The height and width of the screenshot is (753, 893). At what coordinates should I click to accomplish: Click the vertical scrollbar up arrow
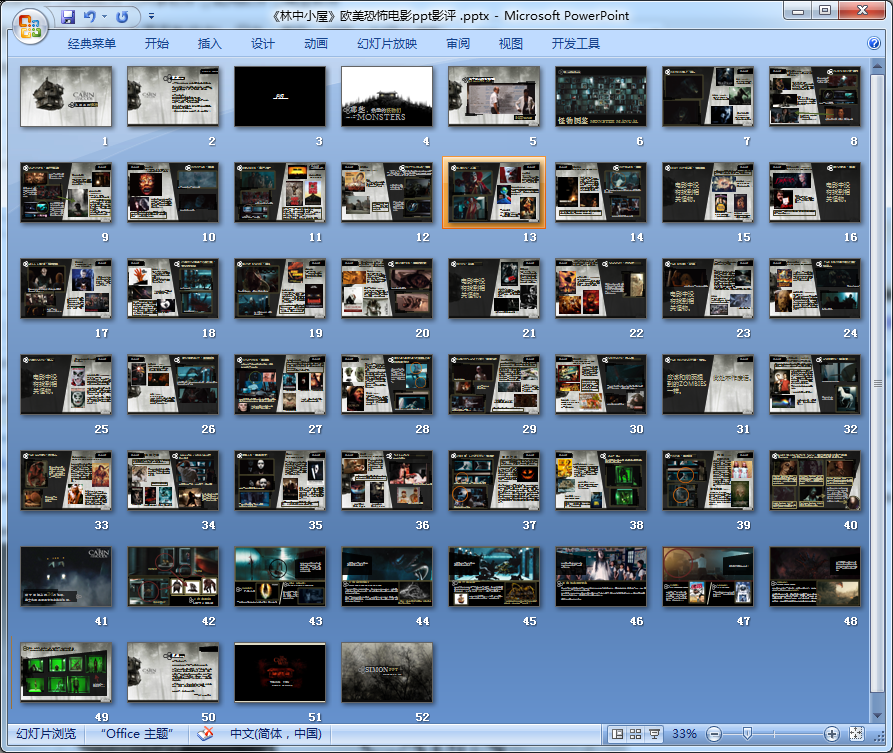click(x=877, y=64)
